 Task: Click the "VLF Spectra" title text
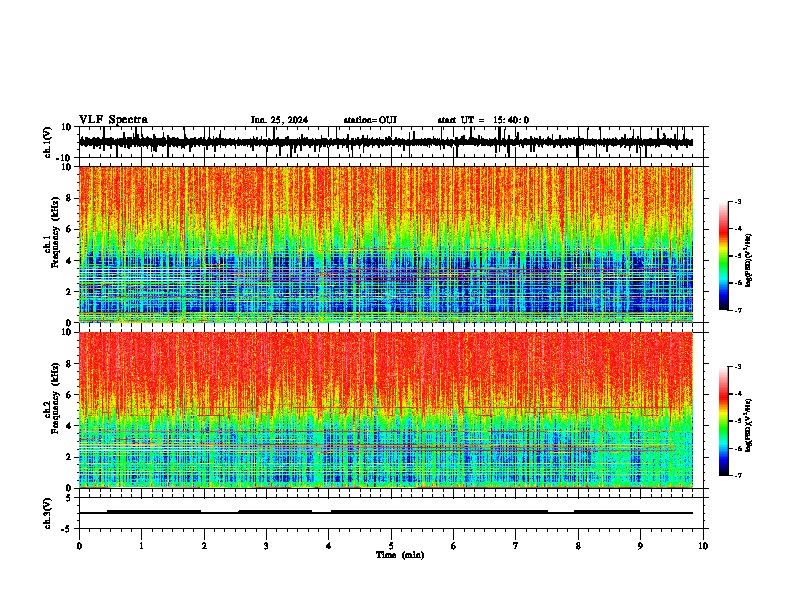point(113,120)
